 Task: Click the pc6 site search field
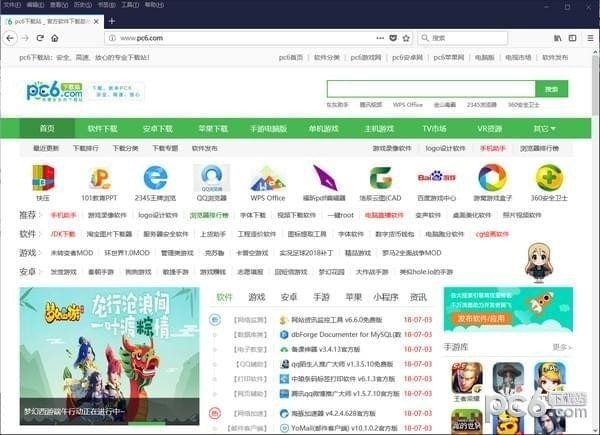430,89
